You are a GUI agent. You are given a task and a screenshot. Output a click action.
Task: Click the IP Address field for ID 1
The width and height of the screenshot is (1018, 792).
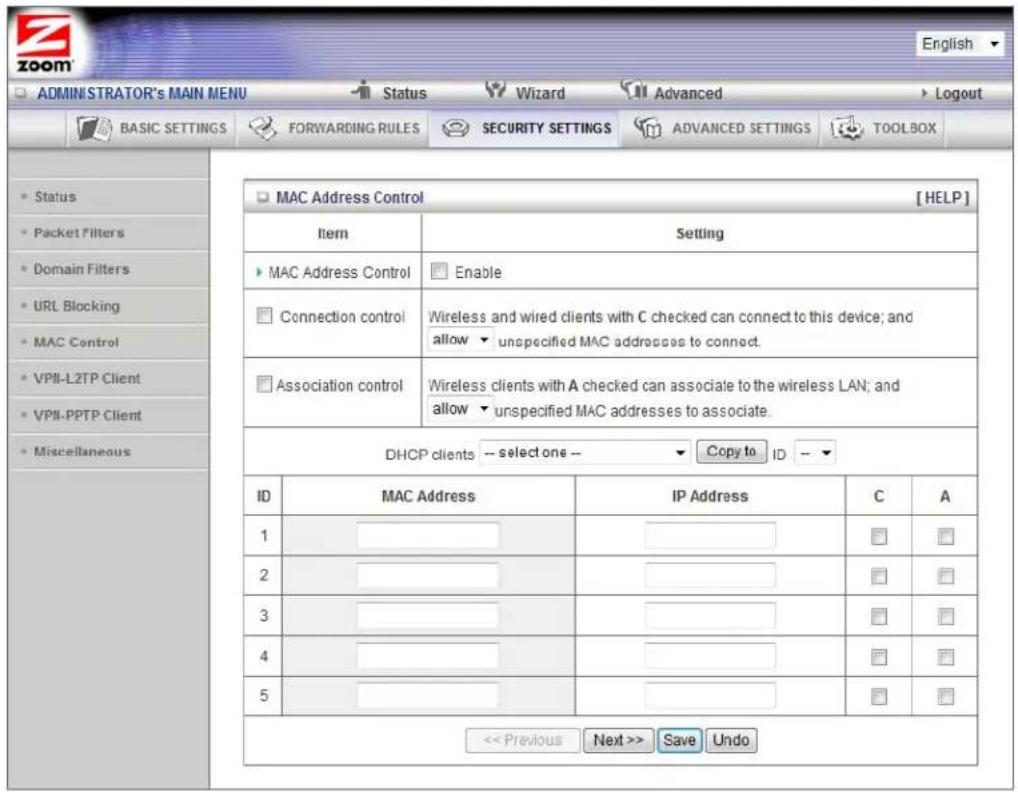click(710, 536)
